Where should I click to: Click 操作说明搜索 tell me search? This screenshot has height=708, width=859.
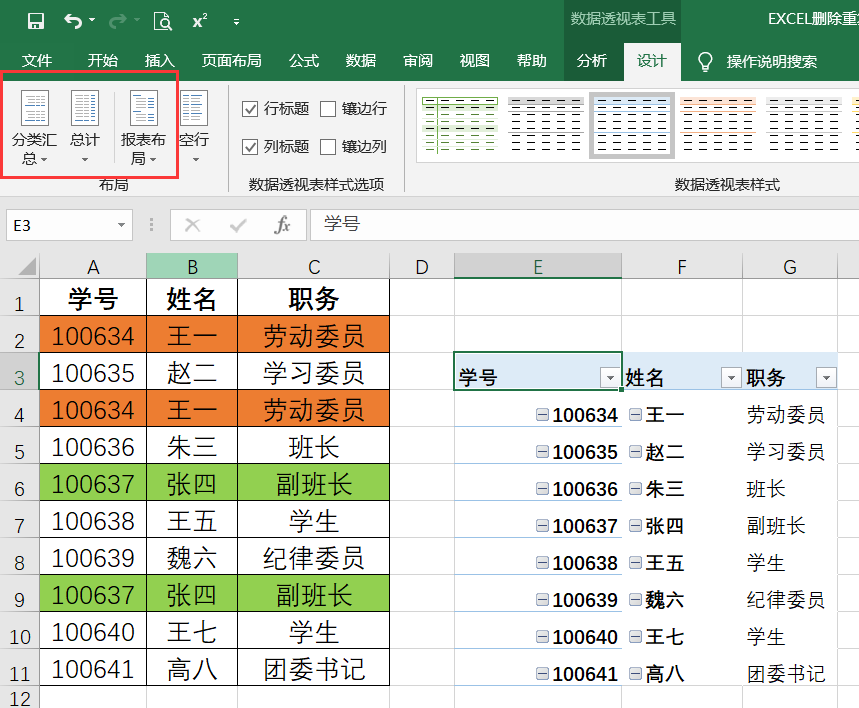771,61
